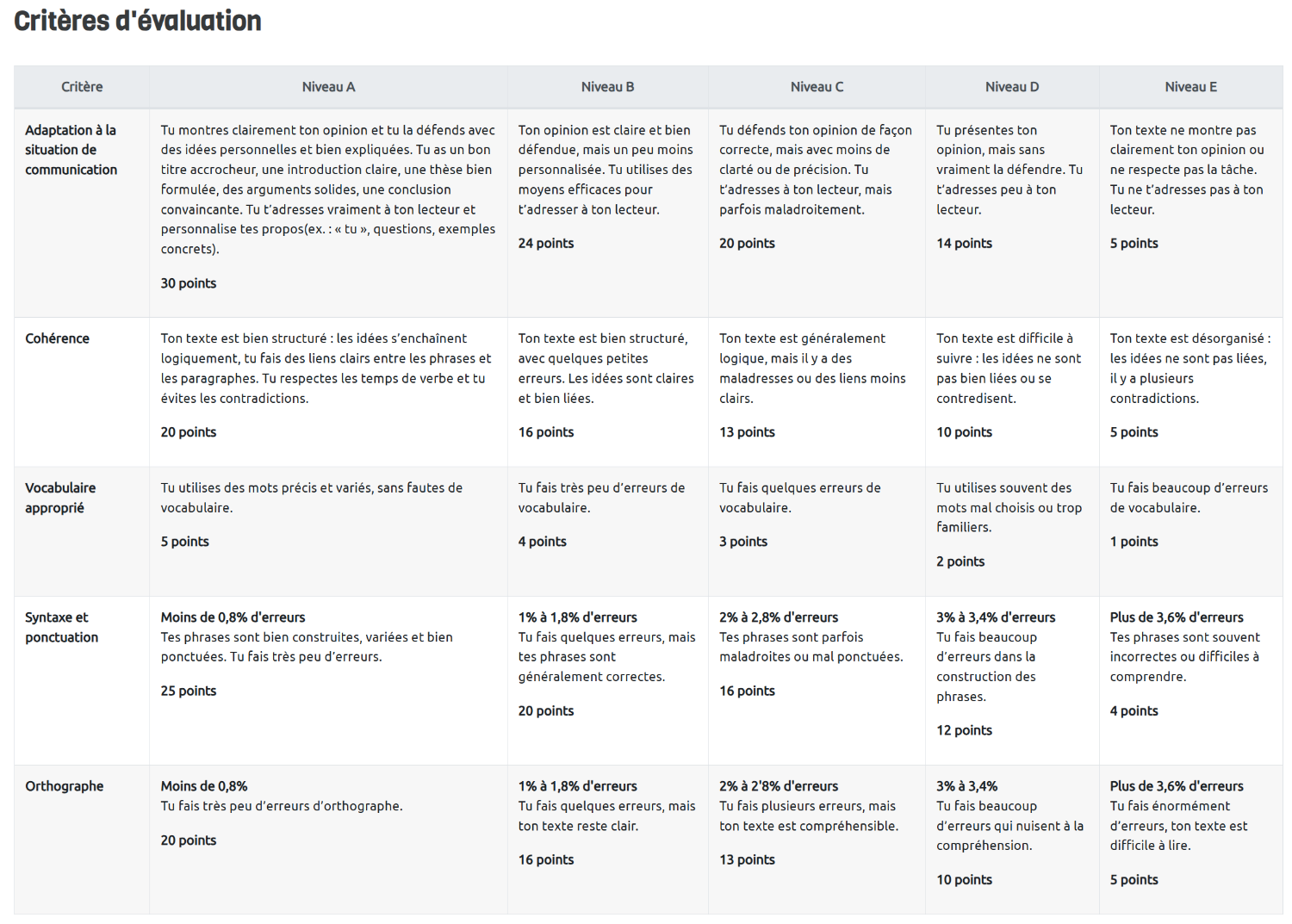Click "30 points" in the Adaptation row
Screen dimensions: 1292x924
pyautogui.click(x=188, y=283)
